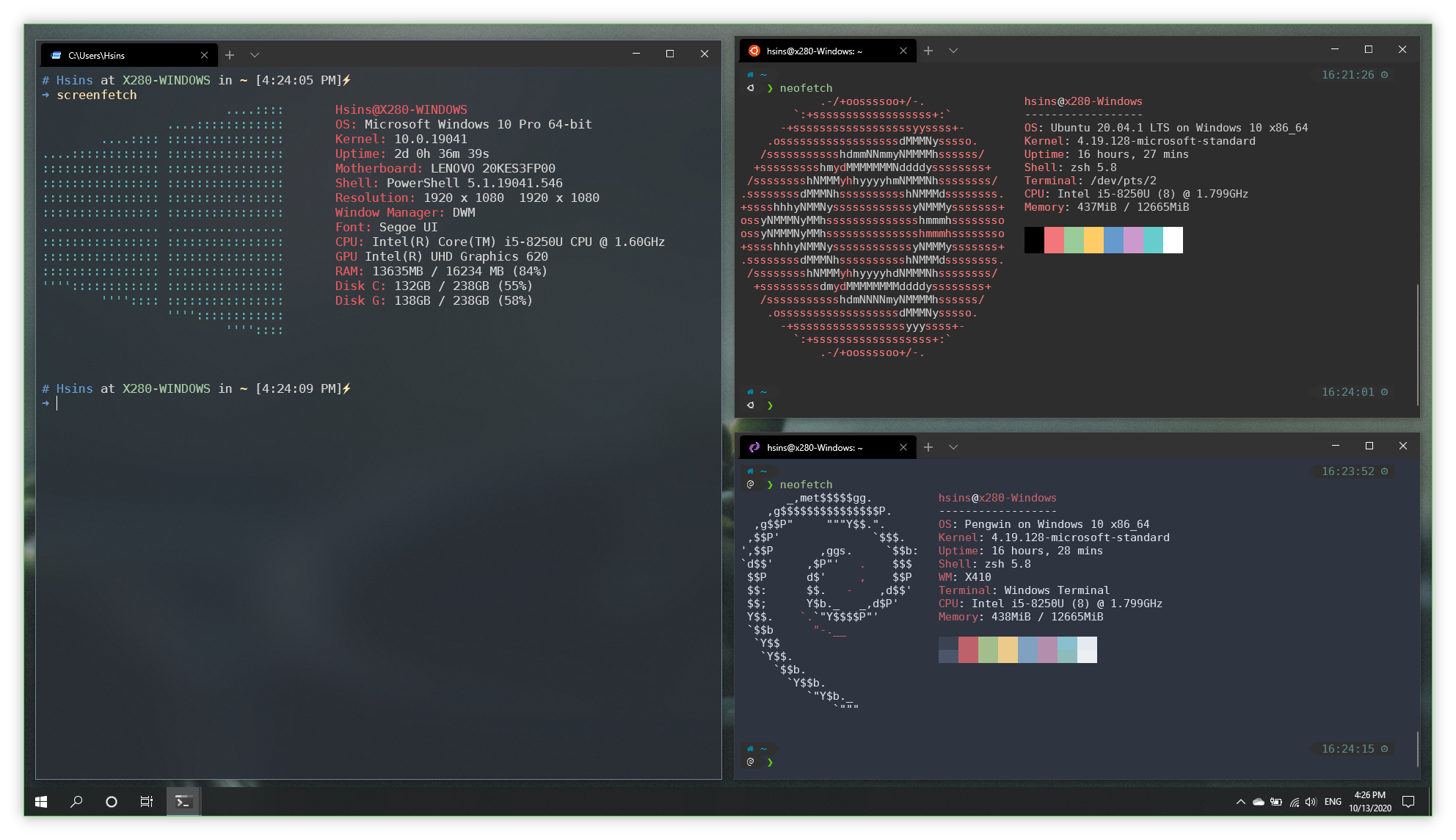Open clock showing 4:26 PM

[x=1369, y=802]
